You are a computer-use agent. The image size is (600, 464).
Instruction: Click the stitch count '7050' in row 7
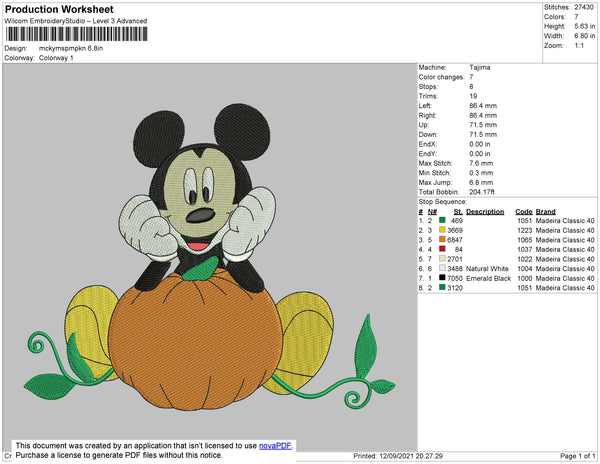[x=455, y=278]
